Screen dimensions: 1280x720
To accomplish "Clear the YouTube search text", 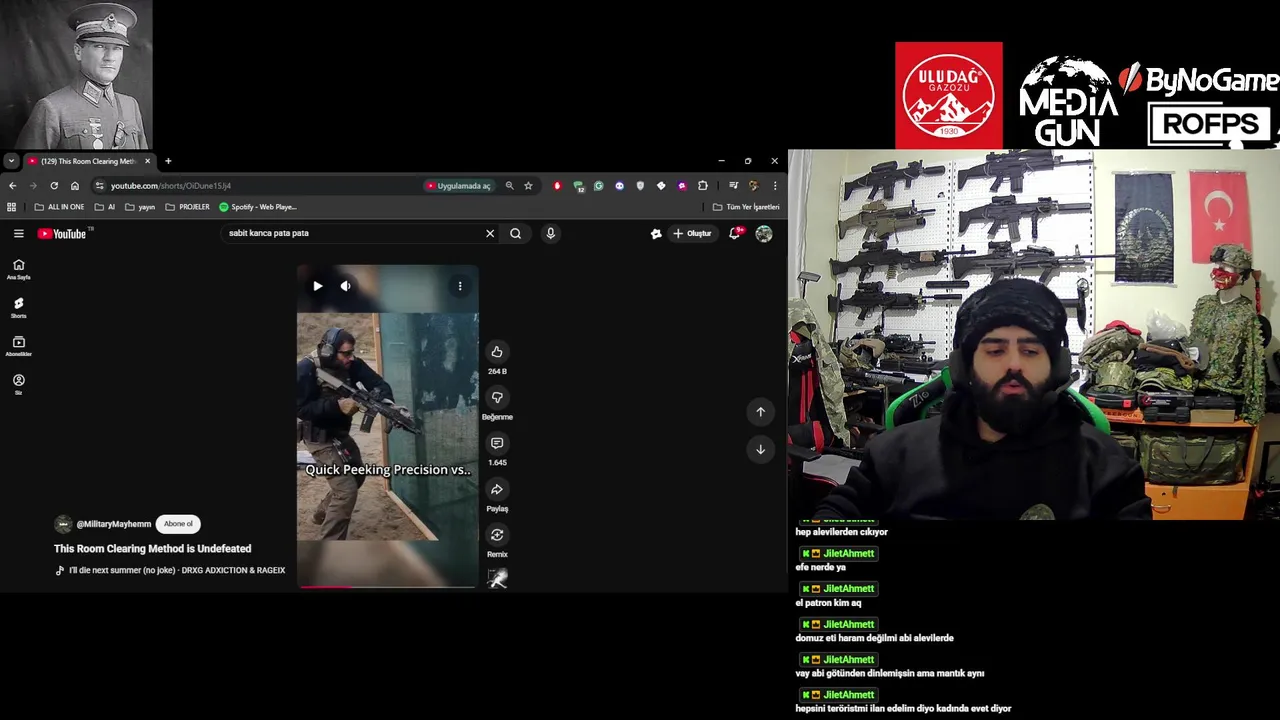I will 490,233.
